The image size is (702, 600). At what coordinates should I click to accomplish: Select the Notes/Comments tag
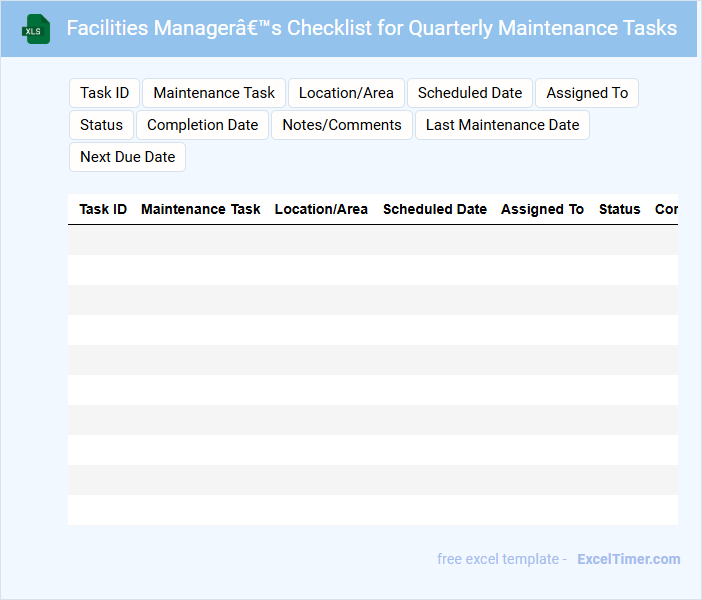pyautogui.click(x=342, y=125)
